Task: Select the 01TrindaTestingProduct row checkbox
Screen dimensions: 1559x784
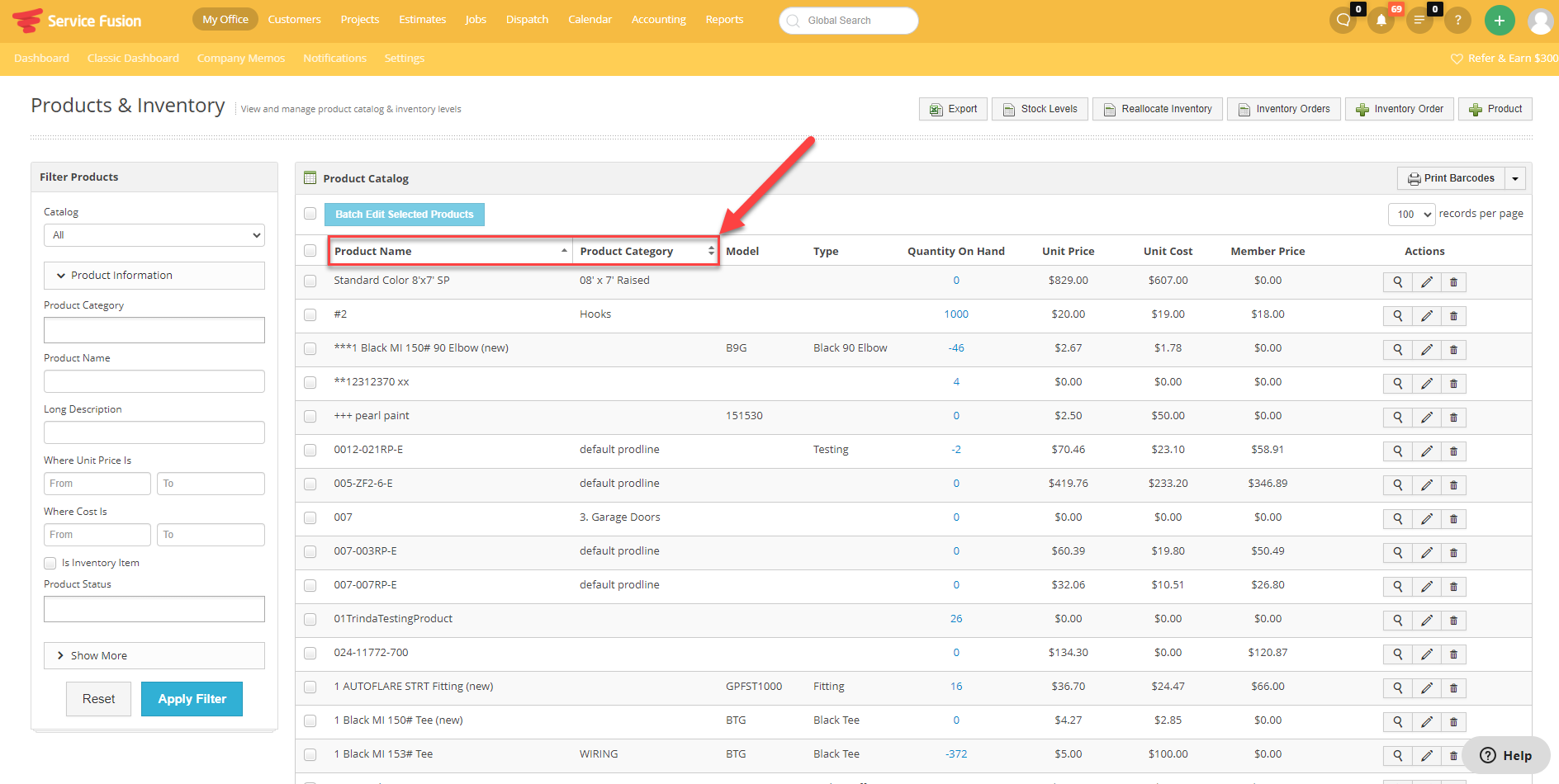Action: [x=310, y=619]
